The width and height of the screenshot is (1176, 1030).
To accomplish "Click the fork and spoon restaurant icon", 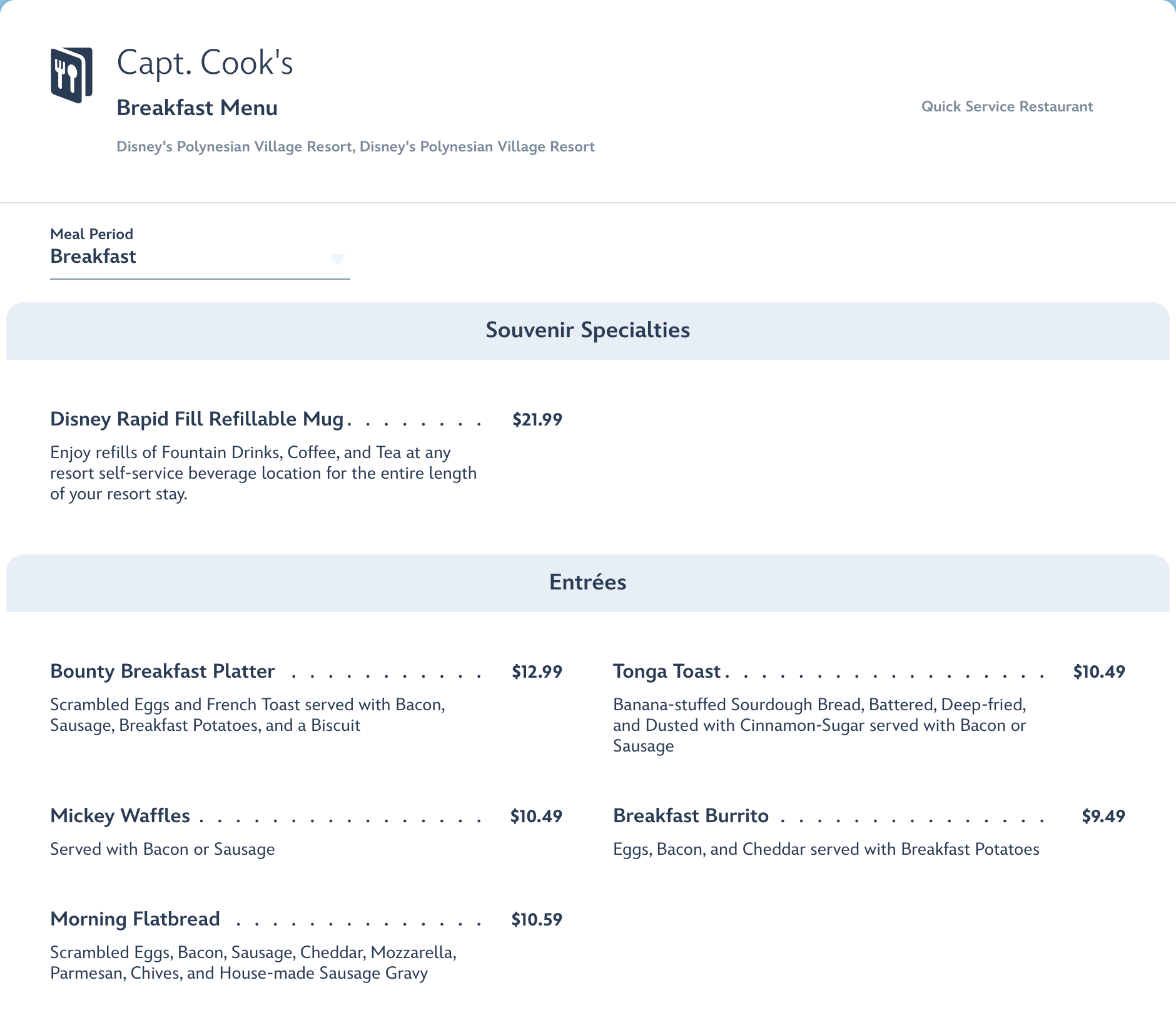I will 71,75.
